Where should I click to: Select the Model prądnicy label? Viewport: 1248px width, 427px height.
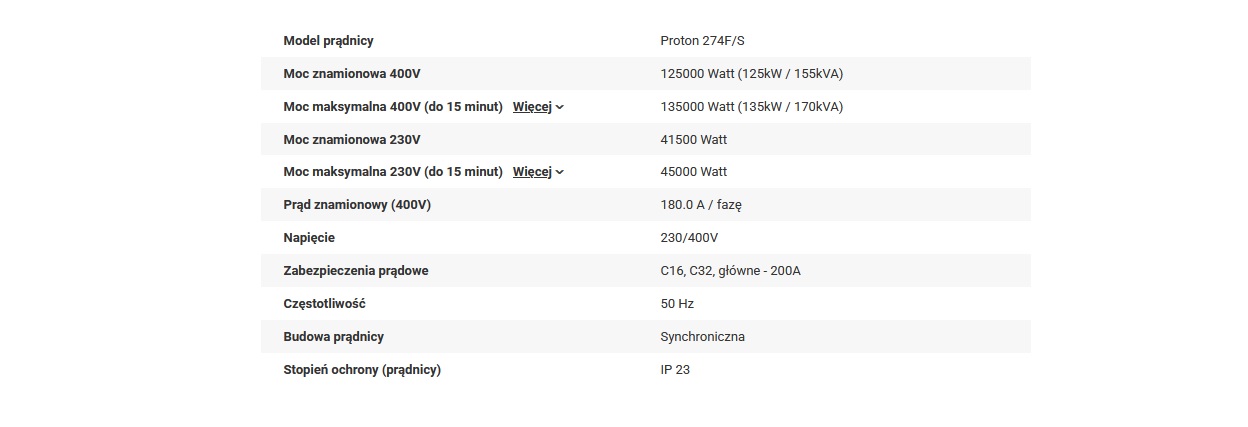328,41
